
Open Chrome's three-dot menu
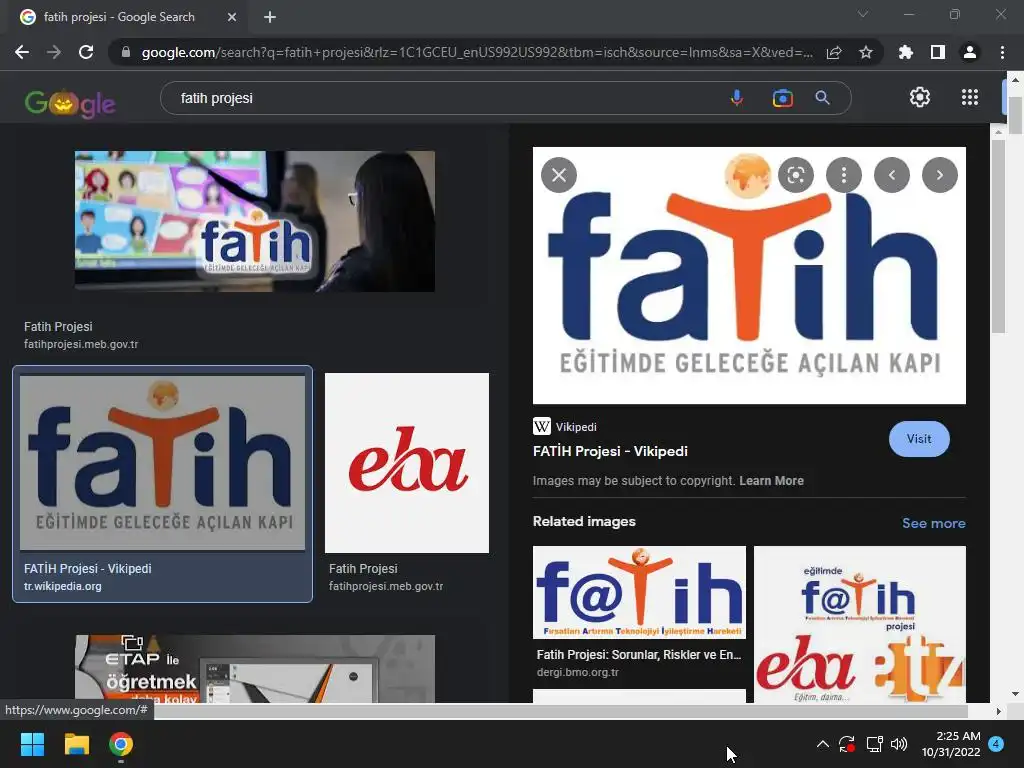[x=1002, y=52]
